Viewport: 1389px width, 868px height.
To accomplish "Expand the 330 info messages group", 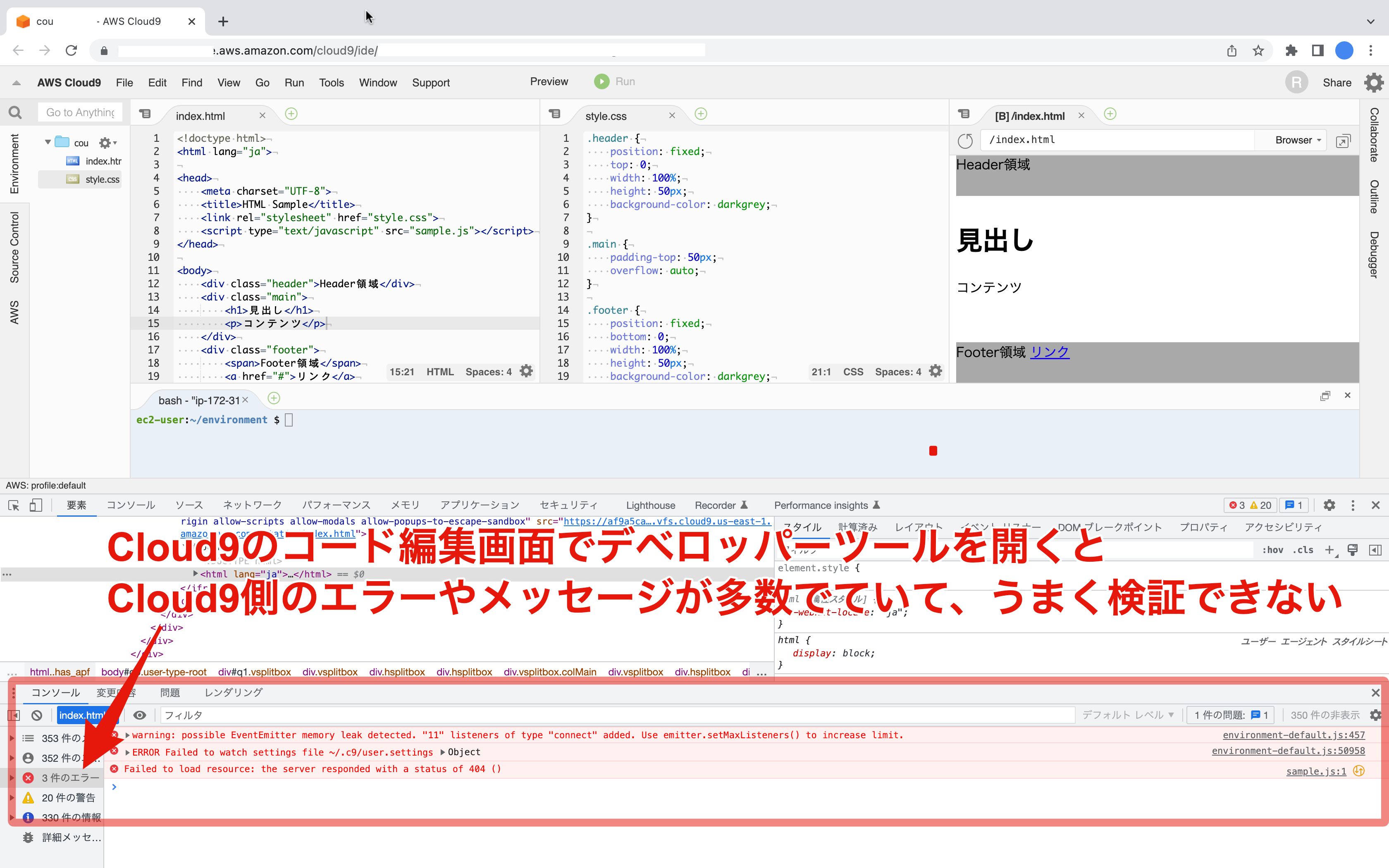I will [x=12, y=818].
